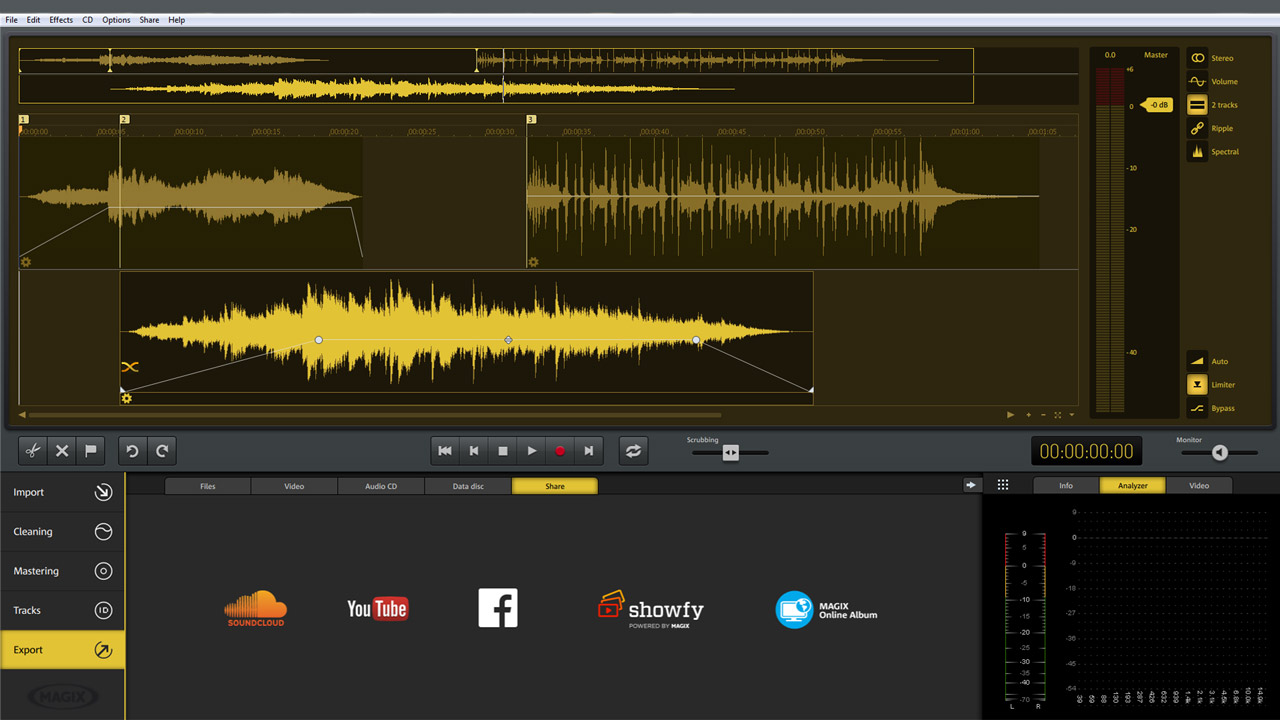Open the Analyzer panel tab

1132,485
